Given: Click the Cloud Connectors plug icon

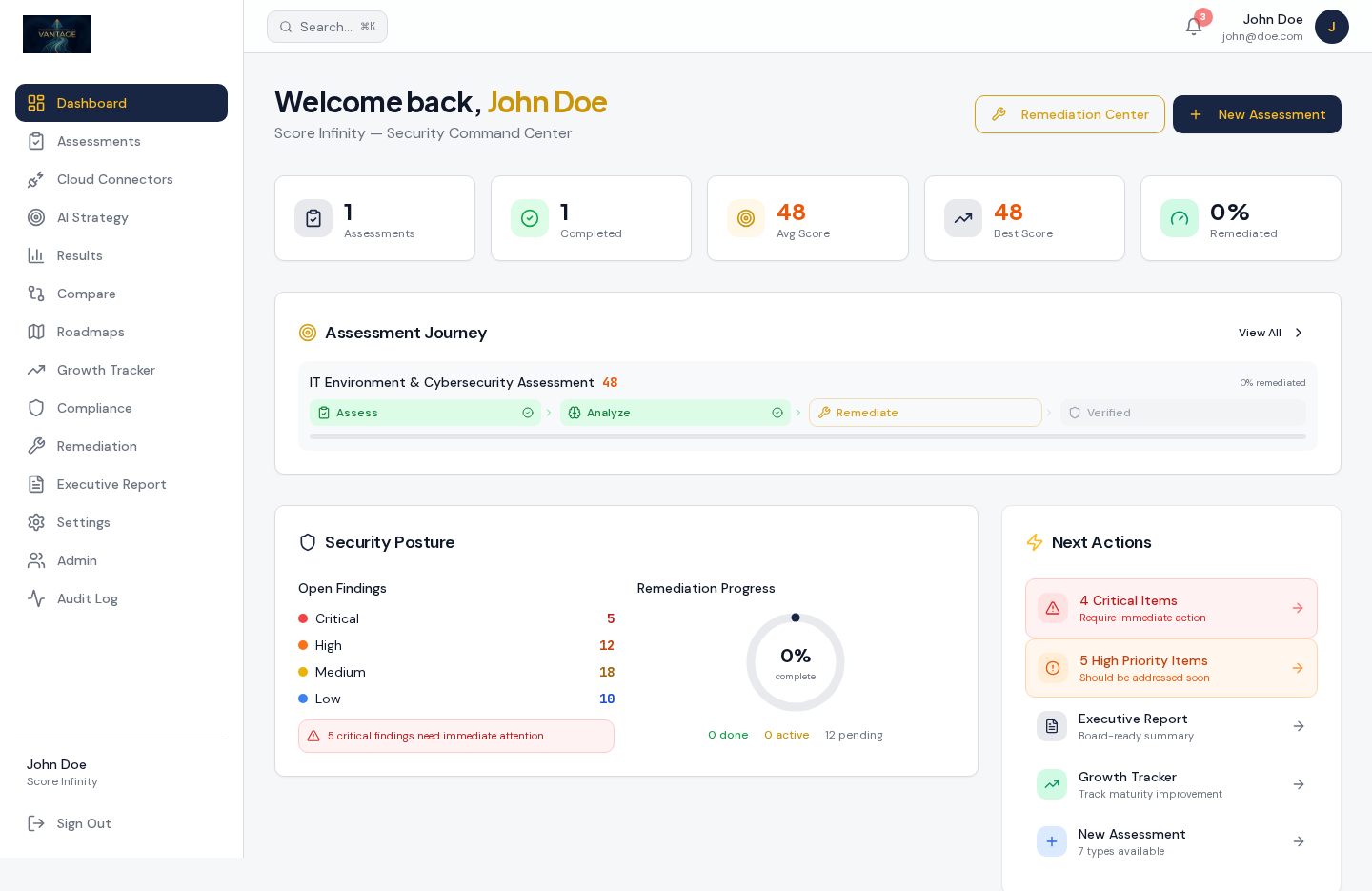Looking at the screenshot, I should 36,179.
